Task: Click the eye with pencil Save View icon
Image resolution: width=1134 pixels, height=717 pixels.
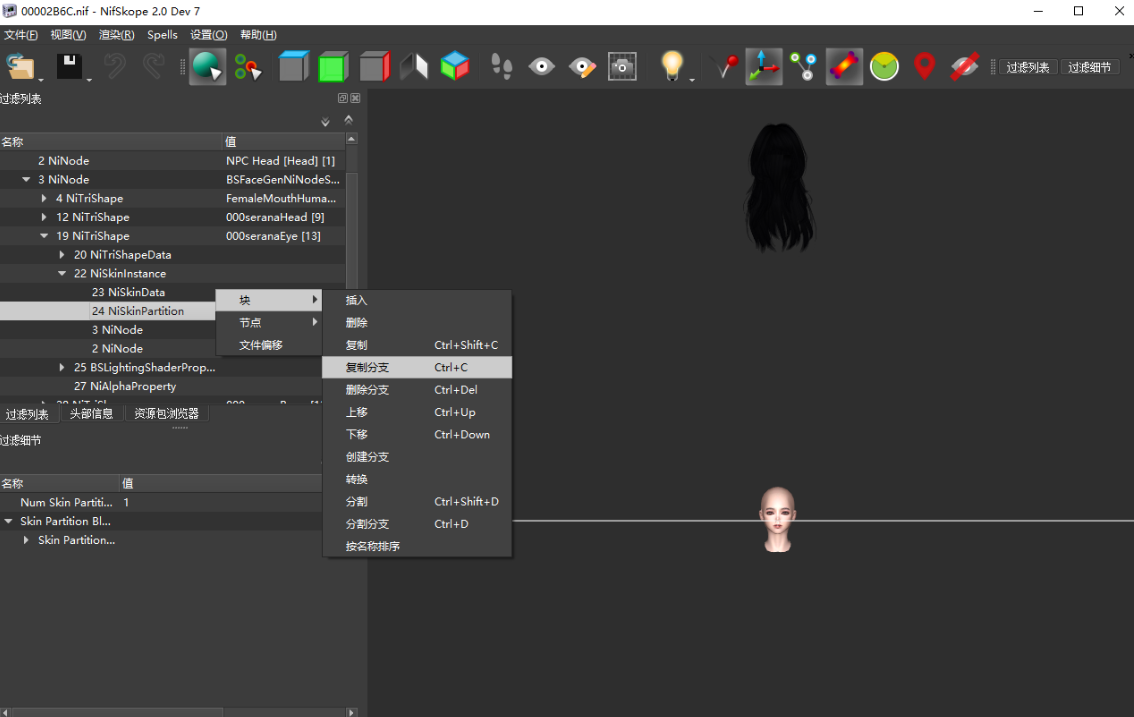Action: pos(582,67)
